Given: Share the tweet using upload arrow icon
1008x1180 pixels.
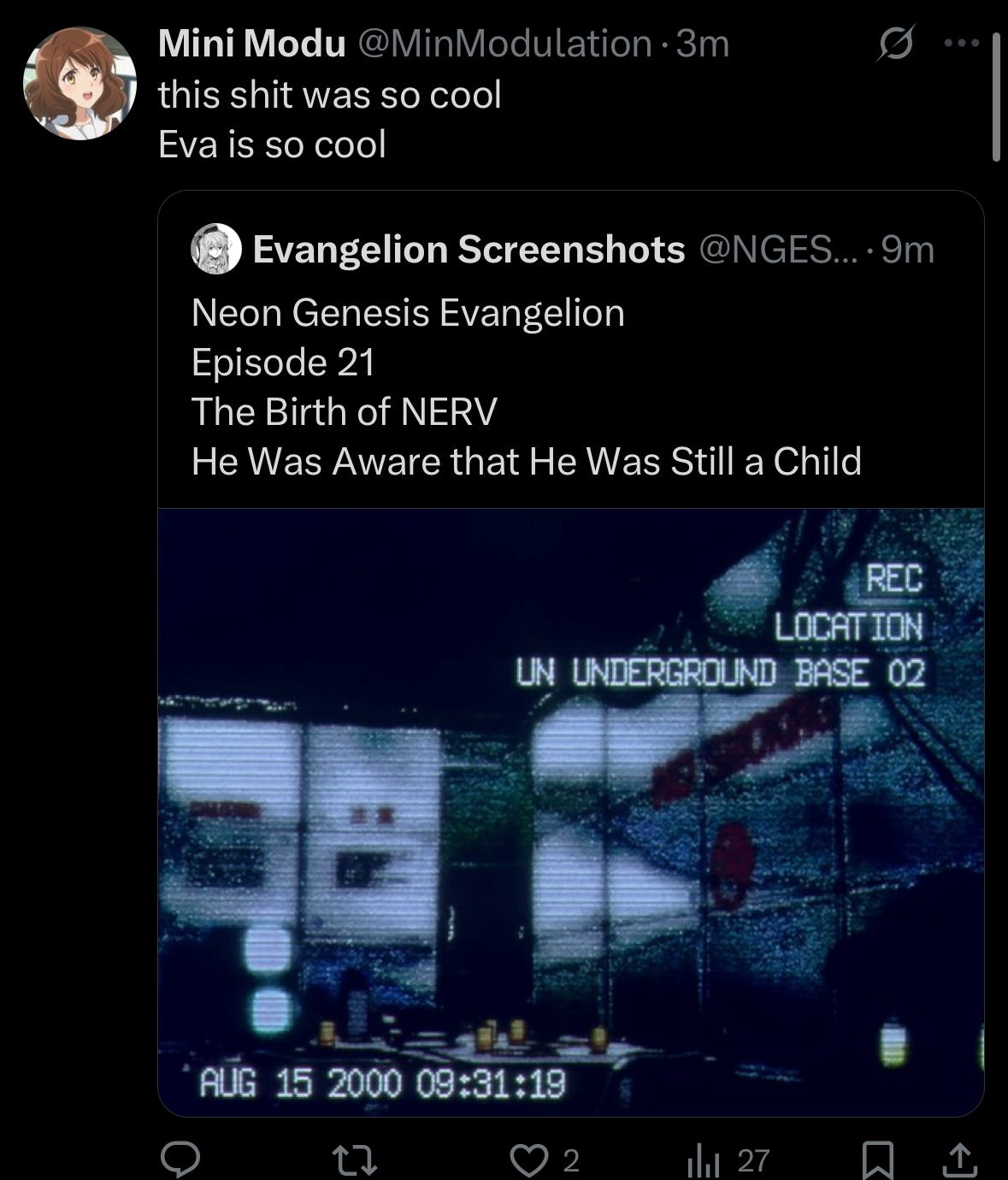Looking at the screenshot, I should (x=958, y=1159).
